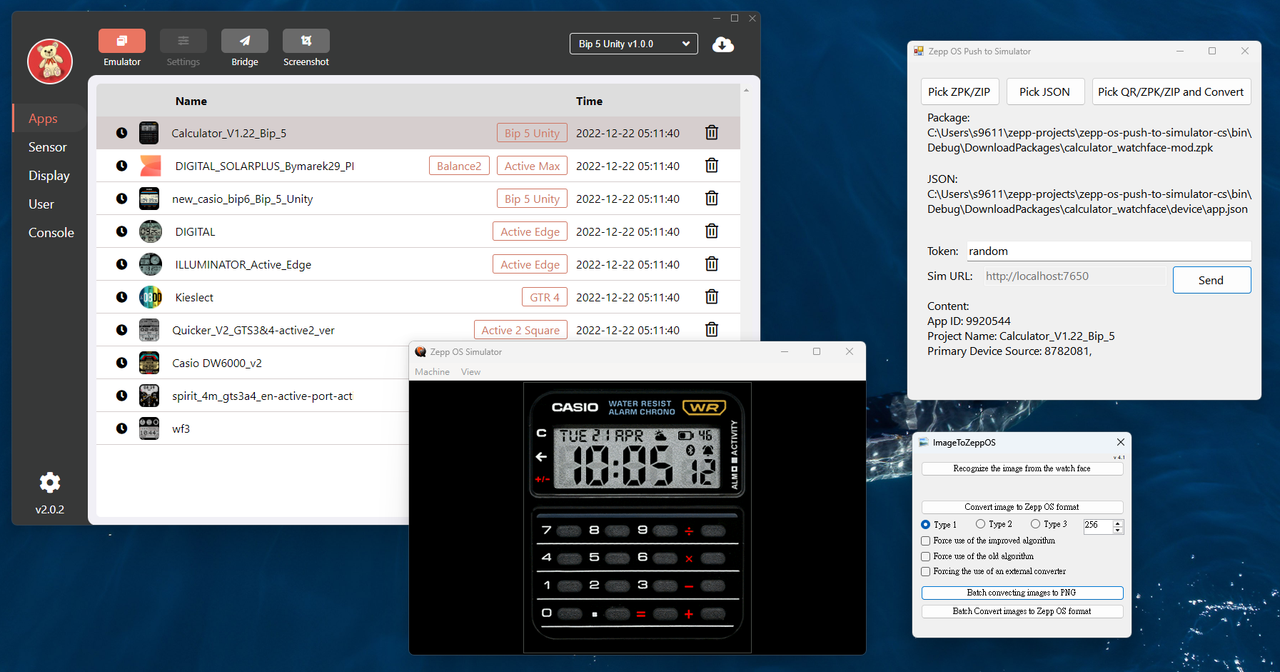
Task: Click the Name column header
Action: pos(191,101)
